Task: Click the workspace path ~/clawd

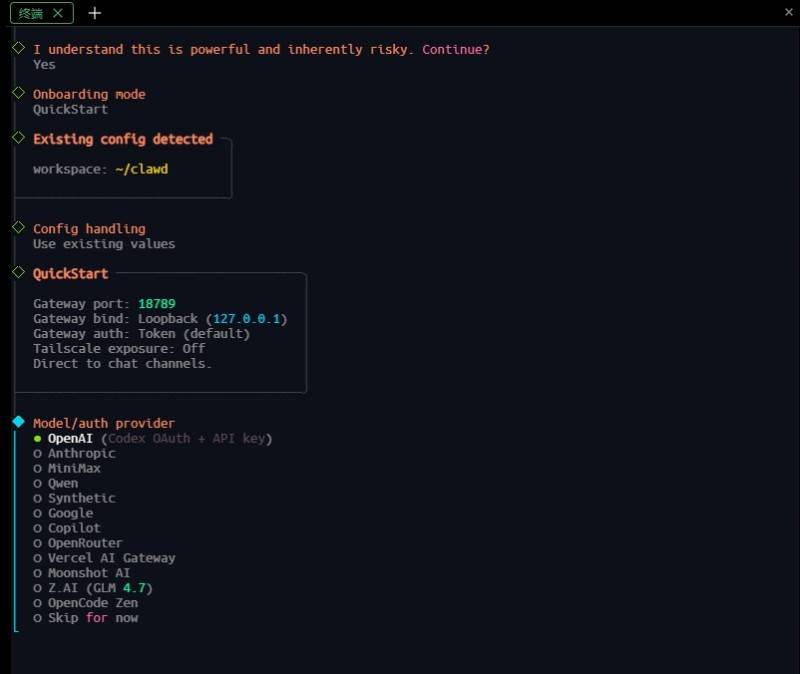Action: point(141,169)
